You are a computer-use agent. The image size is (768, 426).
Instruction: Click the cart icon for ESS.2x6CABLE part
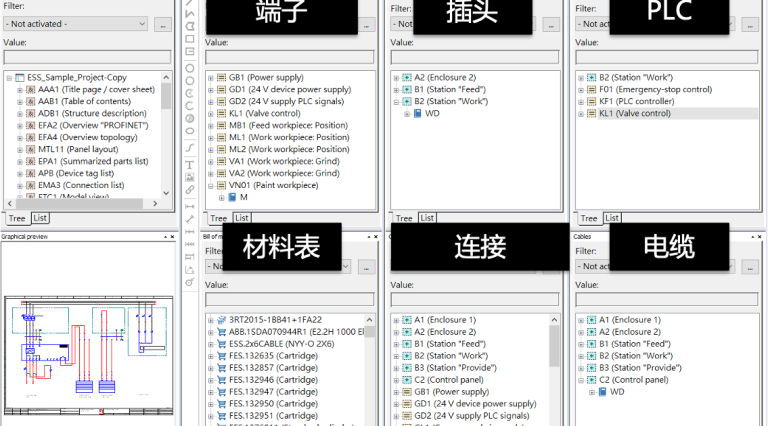(222, 343)
